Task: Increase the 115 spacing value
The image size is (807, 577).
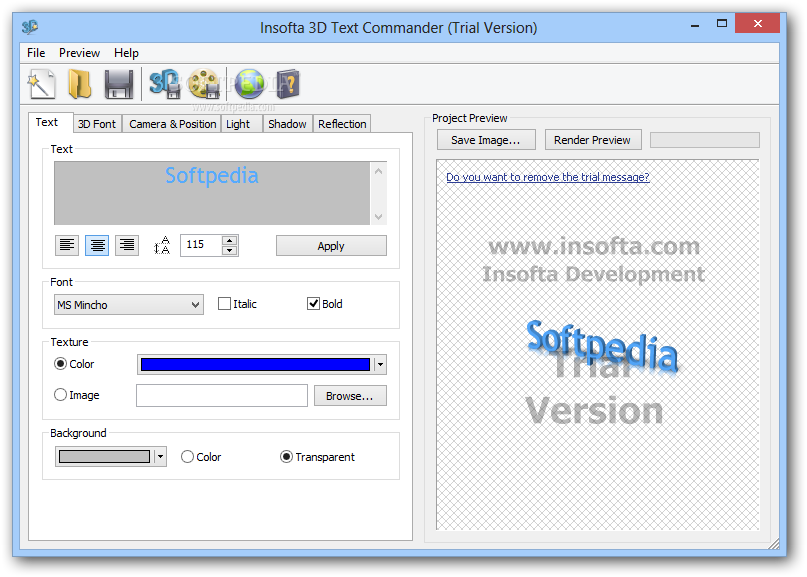Action: (x=230, y=240)
